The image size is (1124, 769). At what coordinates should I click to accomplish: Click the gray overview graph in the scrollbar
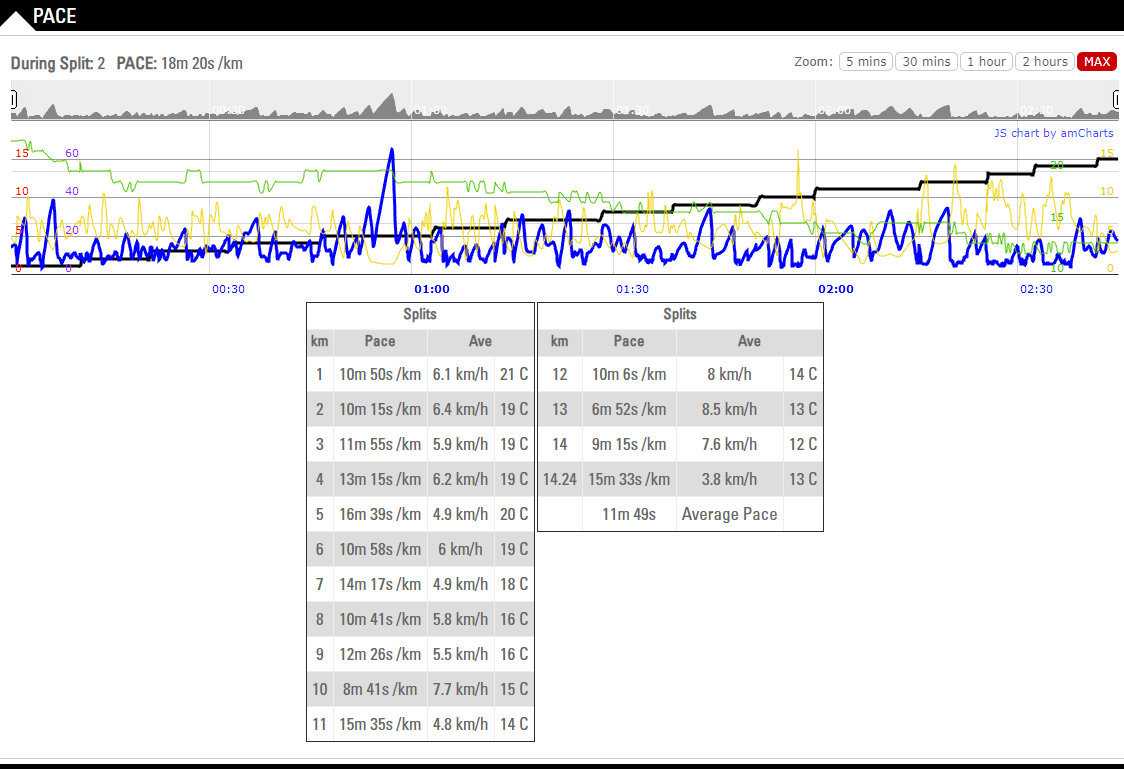(x=560, y=107)
